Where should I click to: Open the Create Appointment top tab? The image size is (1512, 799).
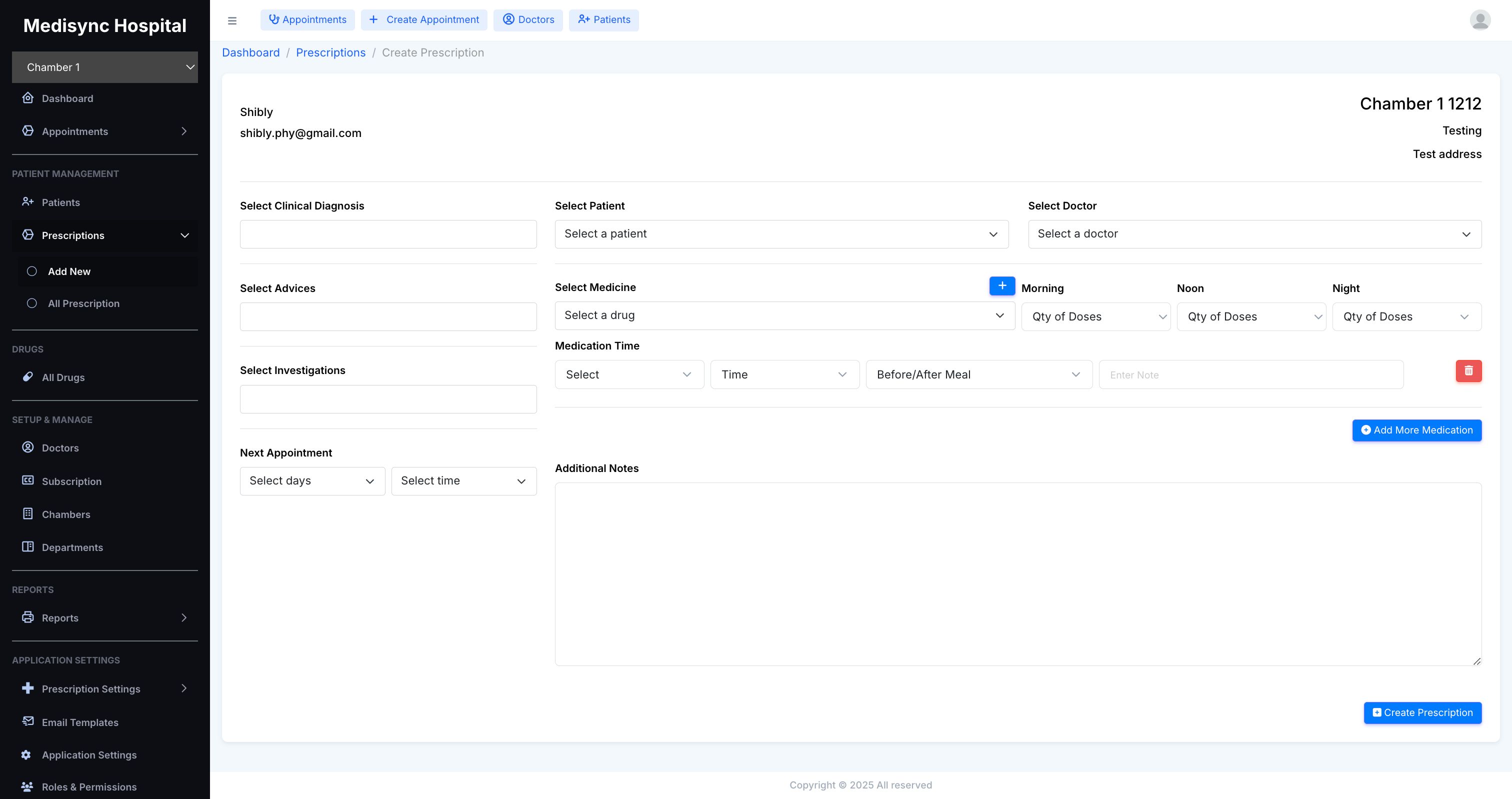point(424,20)
